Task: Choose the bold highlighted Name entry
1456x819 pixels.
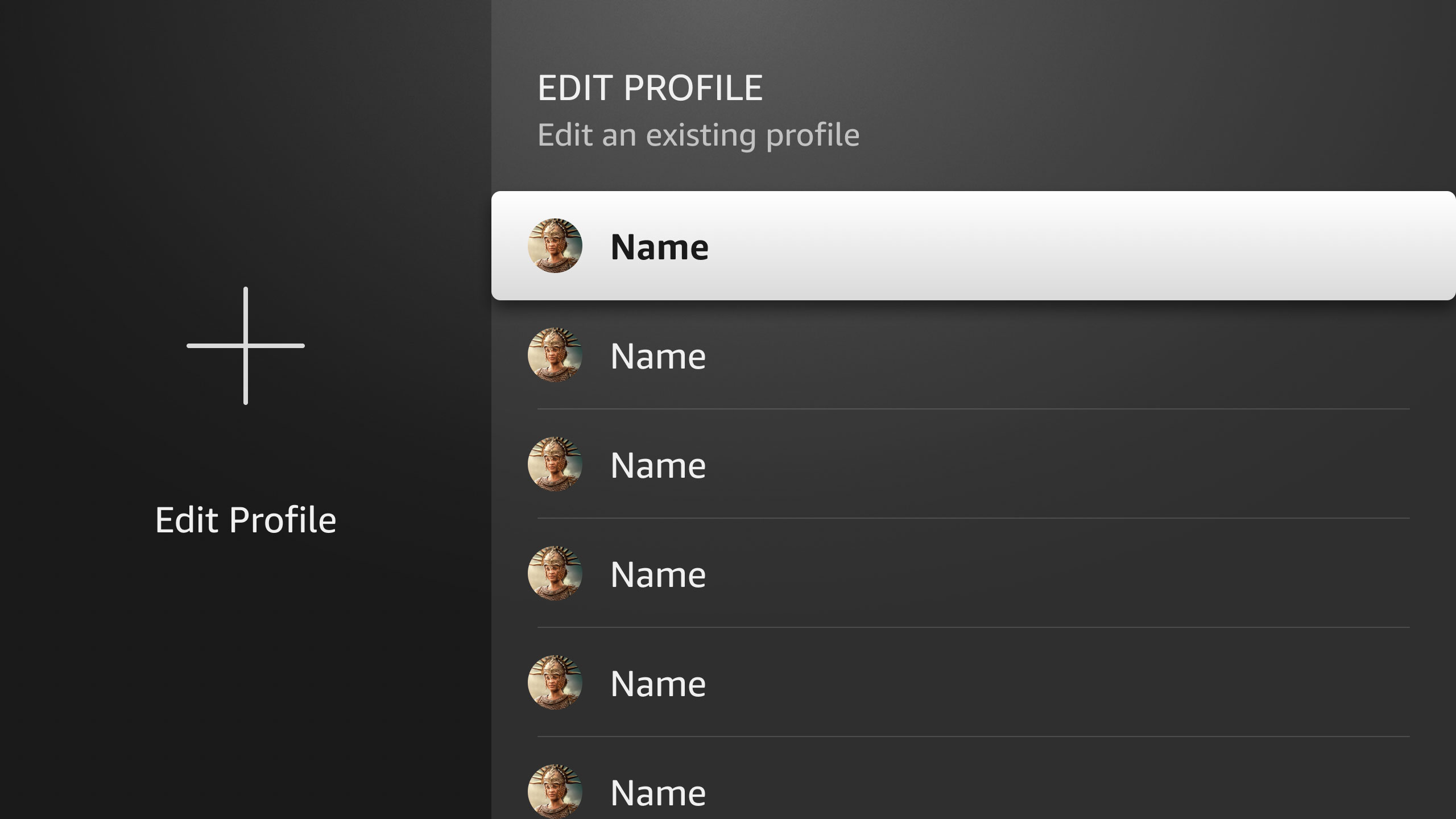Action: click(x=659, y=247)
